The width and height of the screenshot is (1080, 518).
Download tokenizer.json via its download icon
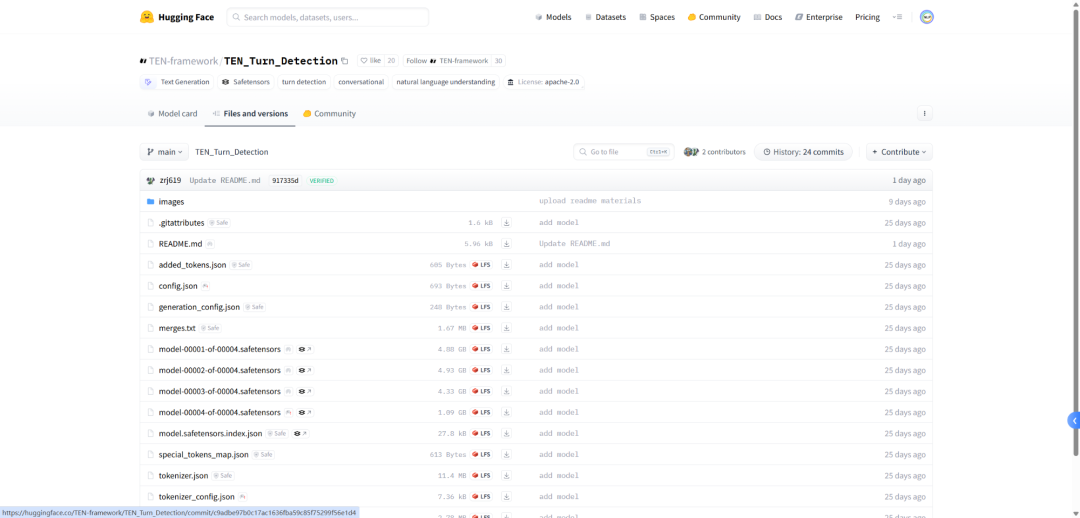[506, 475]
